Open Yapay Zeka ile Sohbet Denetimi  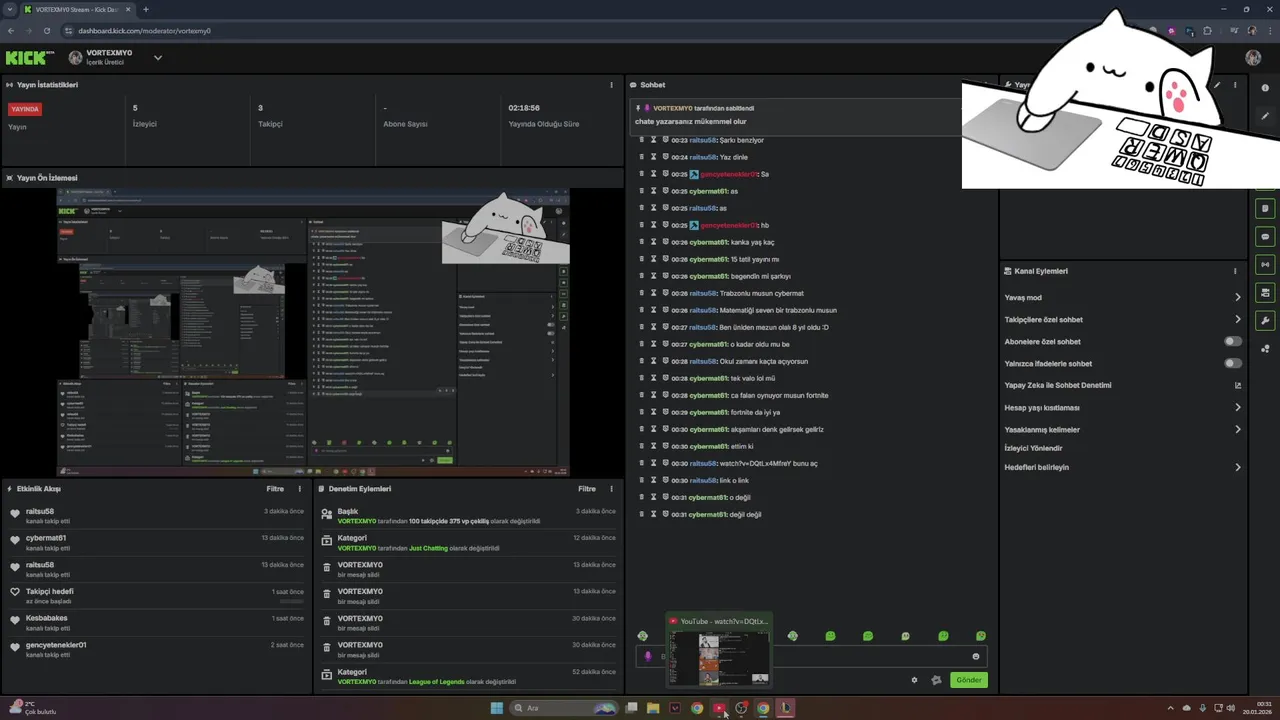tap(1058, 385)
